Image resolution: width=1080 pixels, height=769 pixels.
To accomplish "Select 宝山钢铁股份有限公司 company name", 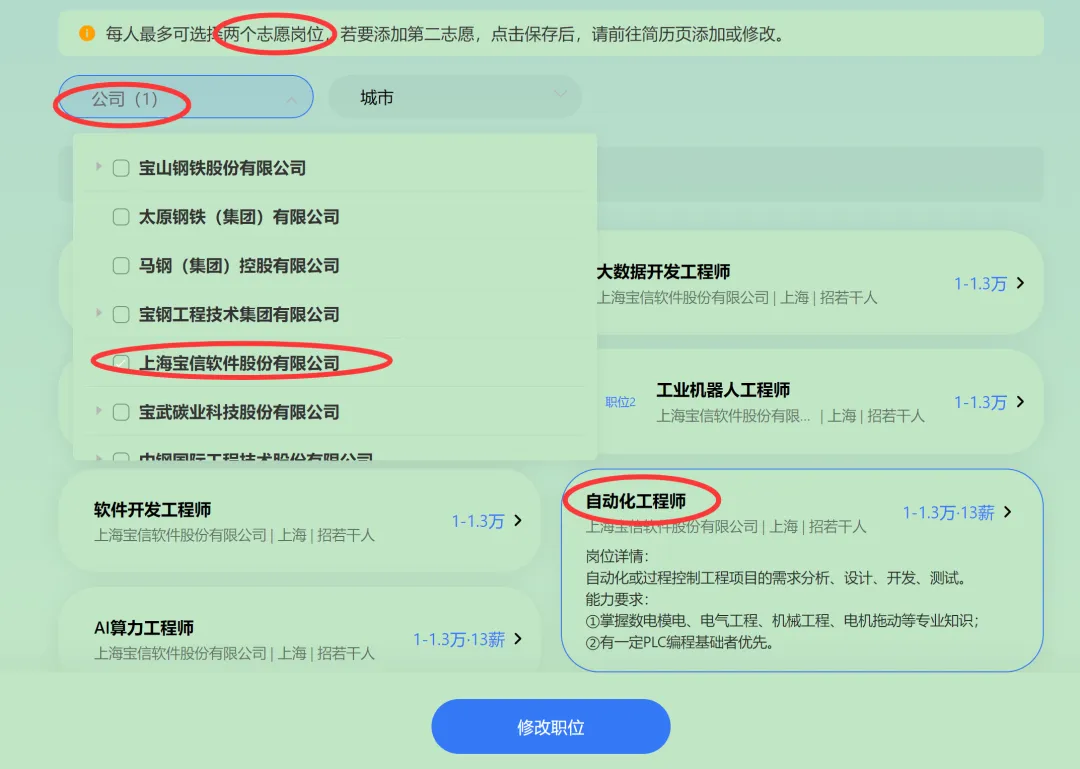I will pyautogui.click(x=222, y=168).
